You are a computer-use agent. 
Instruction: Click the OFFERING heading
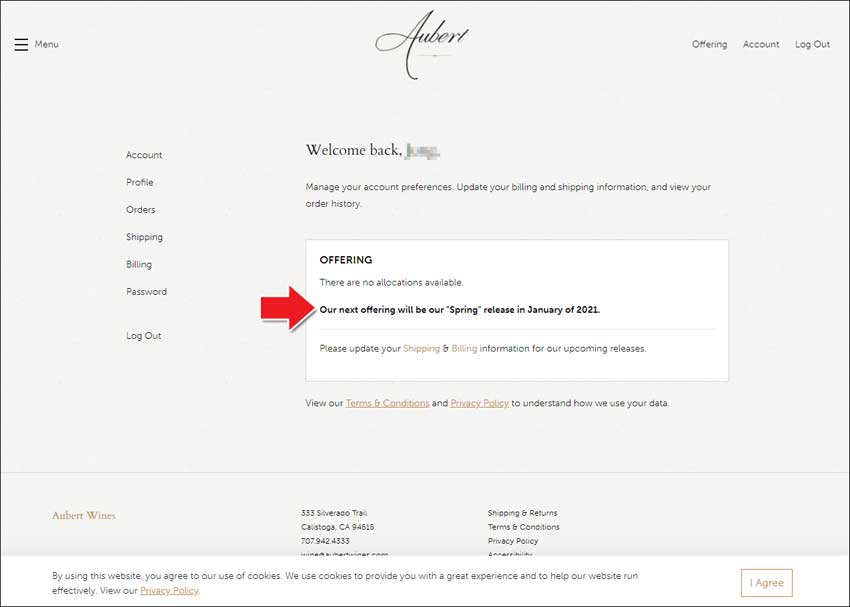pyautogui.click(x=346, y=260)
